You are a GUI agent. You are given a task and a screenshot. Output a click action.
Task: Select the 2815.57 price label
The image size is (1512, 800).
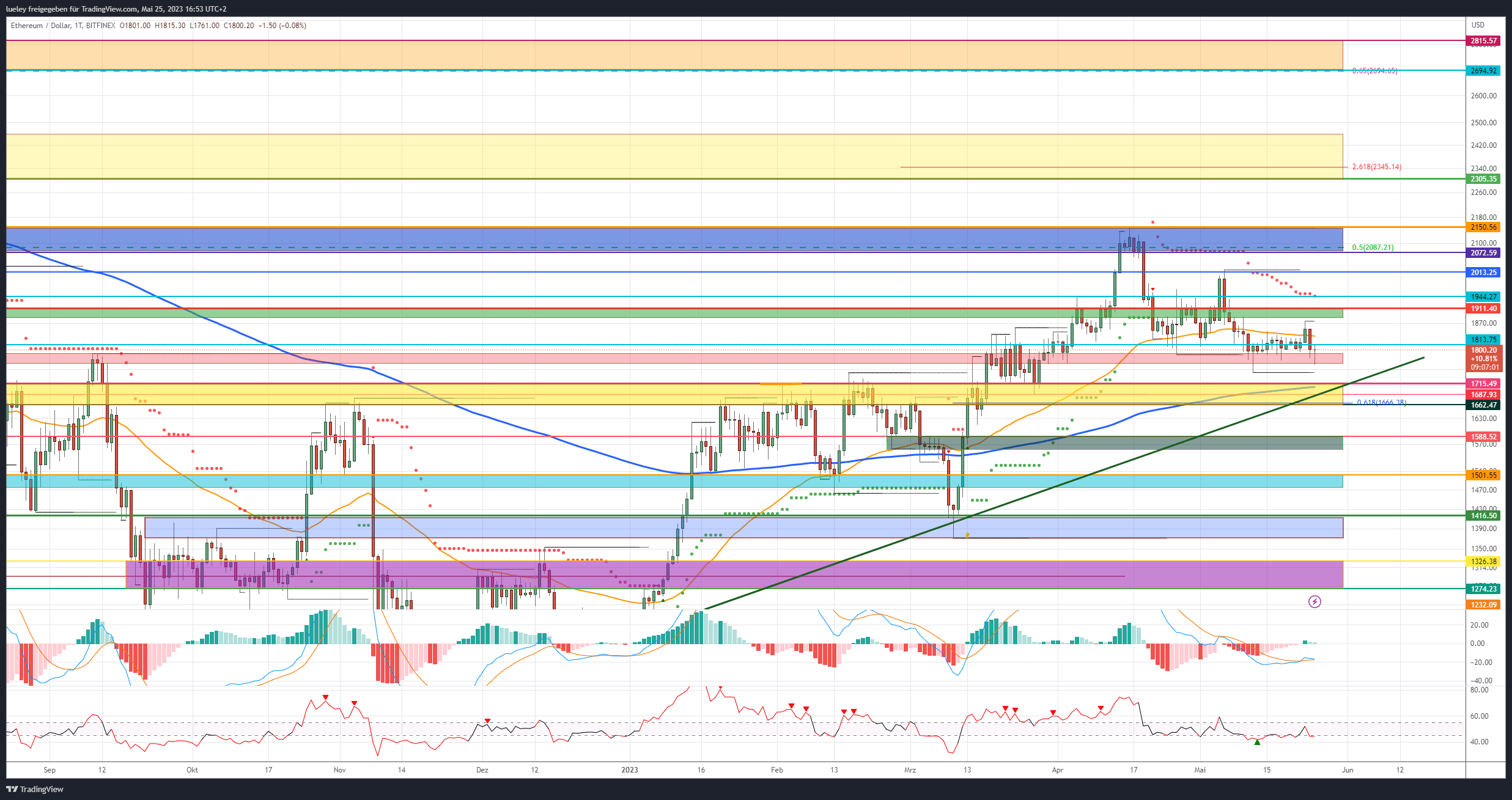pyautogui.click(x=1483, y=41)
